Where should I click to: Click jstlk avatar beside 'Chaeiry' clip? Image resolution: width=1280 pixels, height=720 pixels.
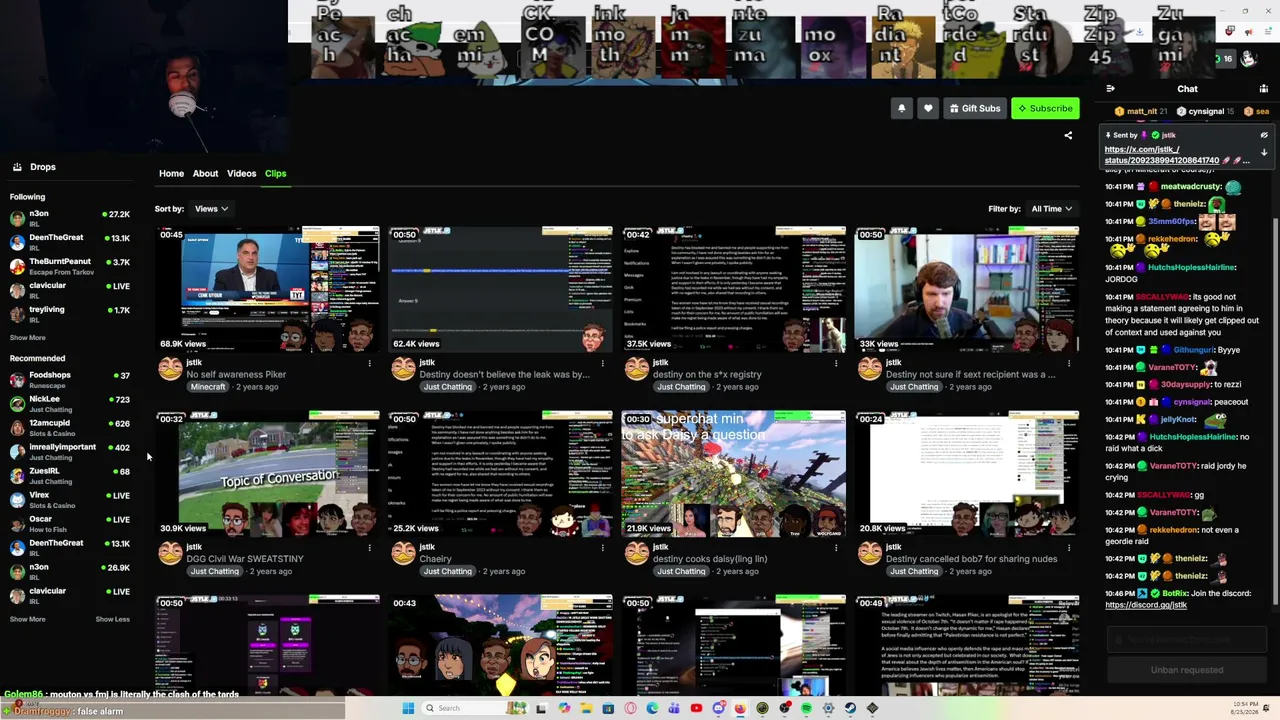pyautogui.click(x=403, y=553)
